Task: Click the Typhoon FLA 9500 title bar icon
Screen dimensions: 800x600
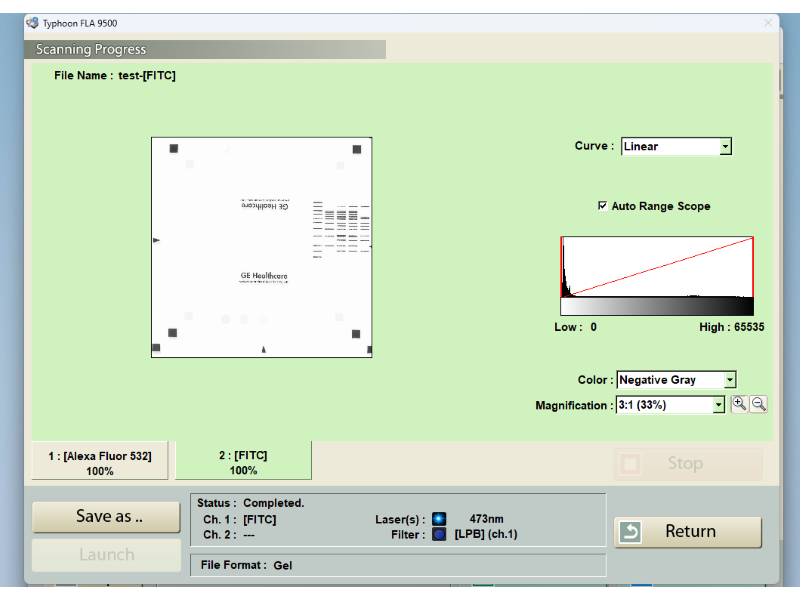Action: tap(33, 23)
